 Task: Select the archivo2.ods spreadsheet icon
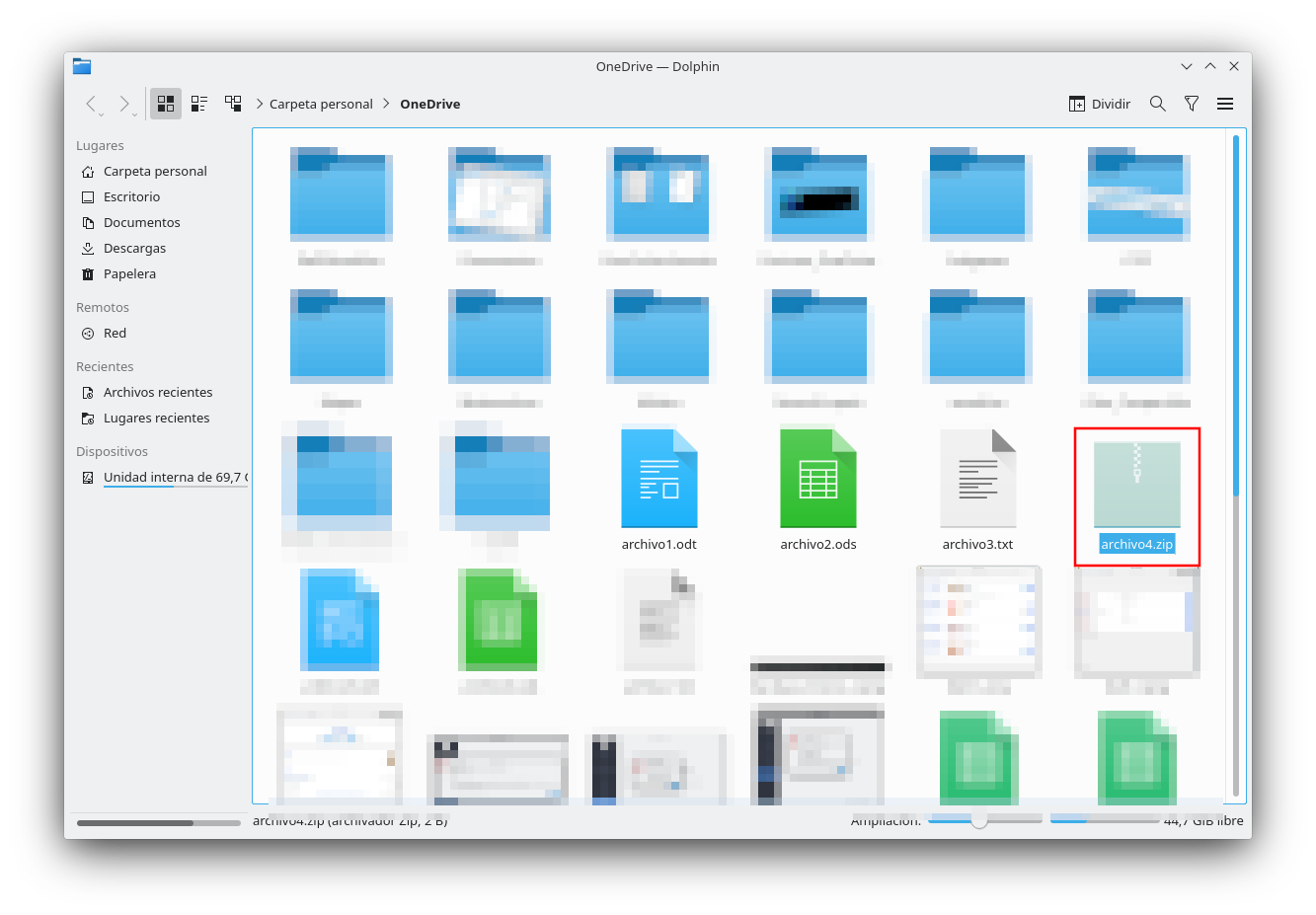pyautogui.click(x=818, y=479)
